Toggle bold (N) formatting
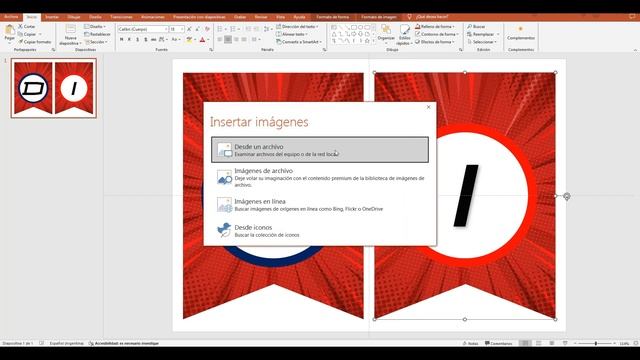640x360 pixels. click(x=121, y=40)
